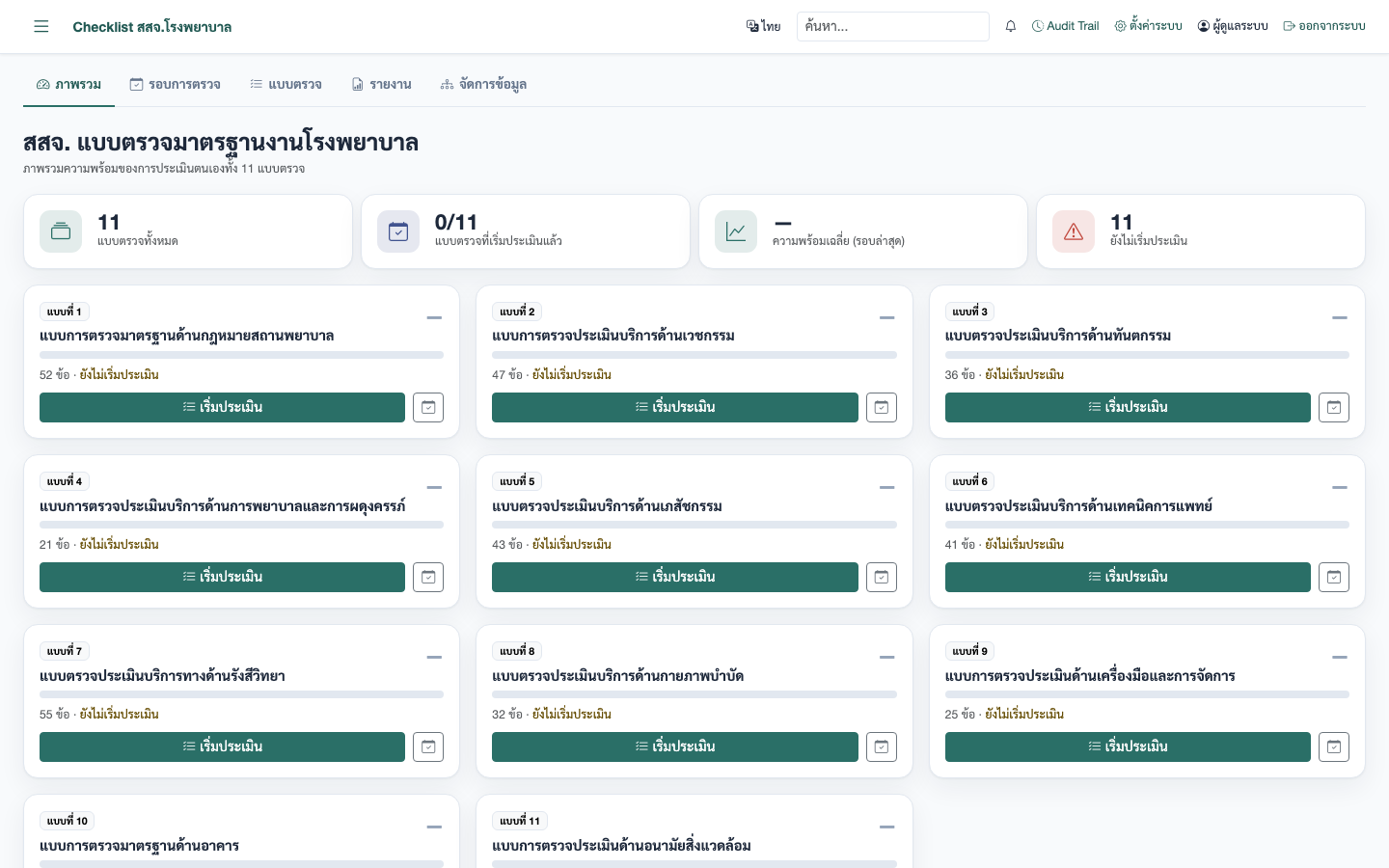Click the calendar-check icon on 0/11 card

[398, 231]
